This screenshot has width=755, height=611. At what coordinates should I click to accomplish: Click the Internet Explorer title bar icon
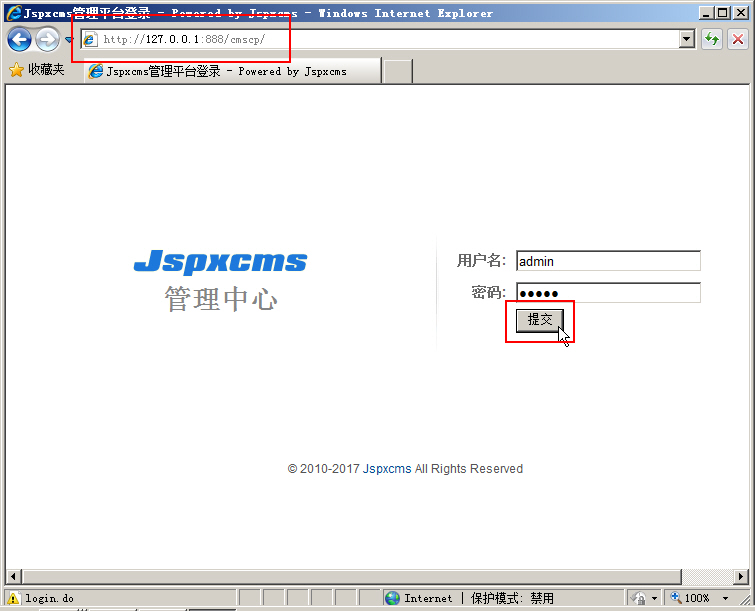click(x=14, y=13)
